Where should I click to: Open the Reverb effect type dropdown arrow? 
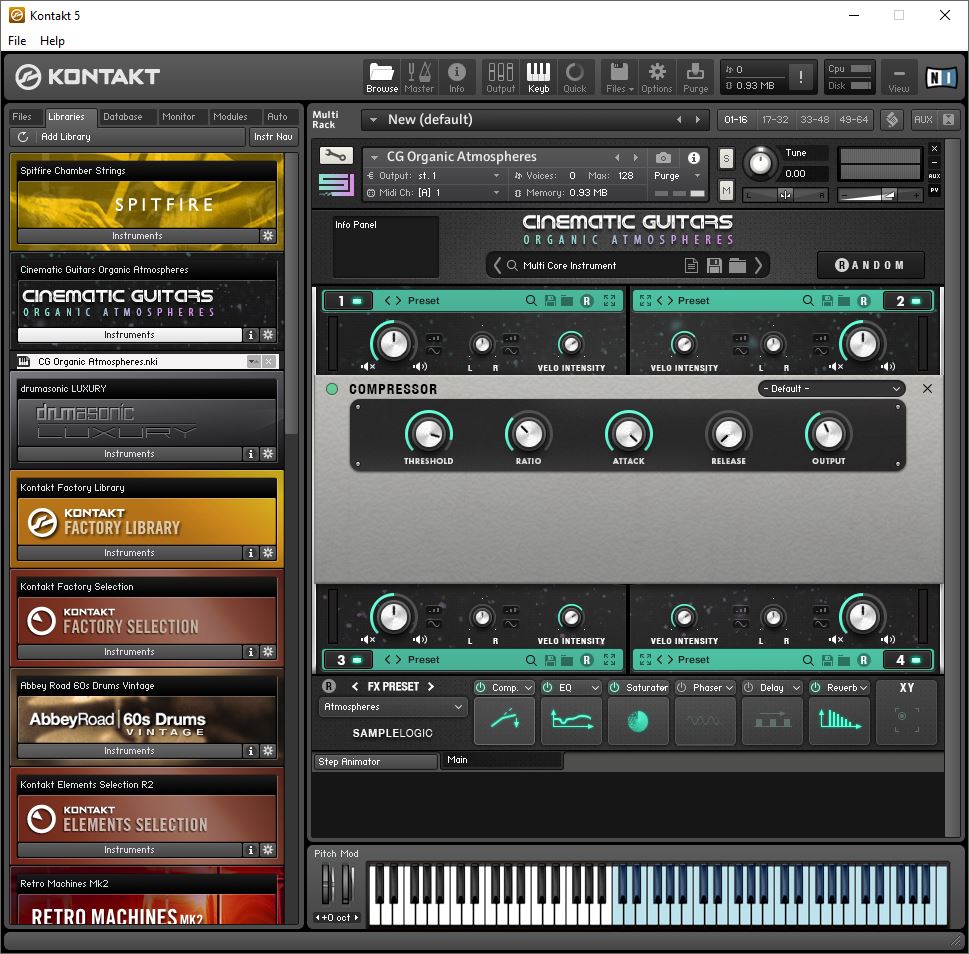tap(863, 688)
